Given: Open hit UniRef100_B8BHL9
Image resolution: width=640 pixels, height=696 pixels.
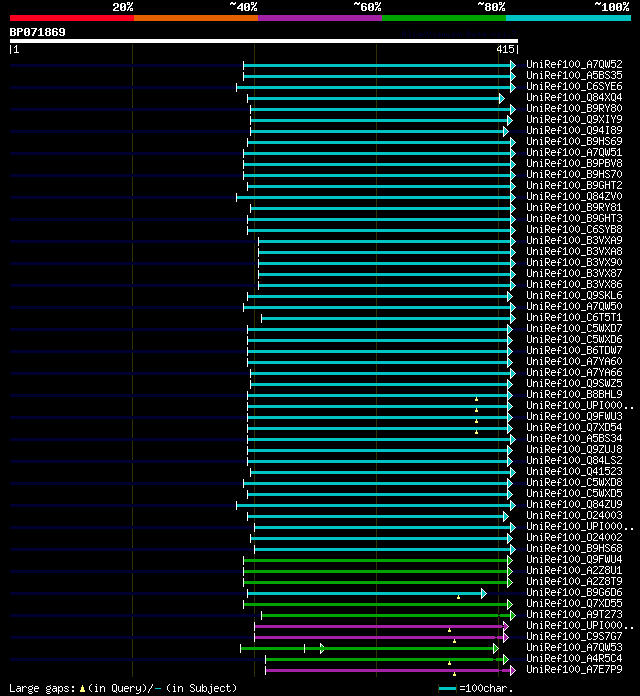Looking at the screenshot, I should click(574, 395).
